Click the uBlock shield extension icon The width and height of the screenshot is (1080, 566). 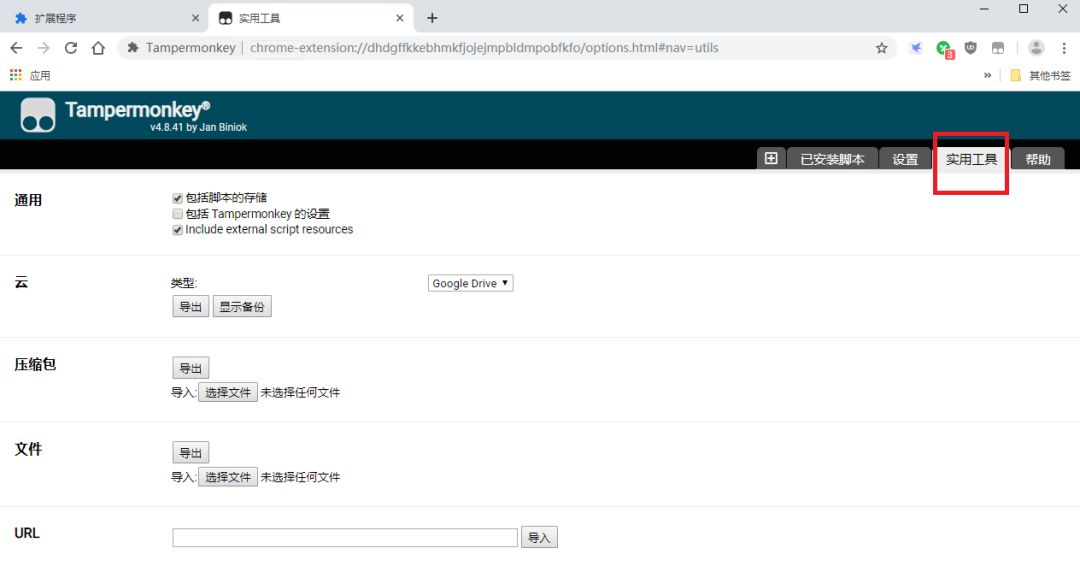(x=970, y=48)
